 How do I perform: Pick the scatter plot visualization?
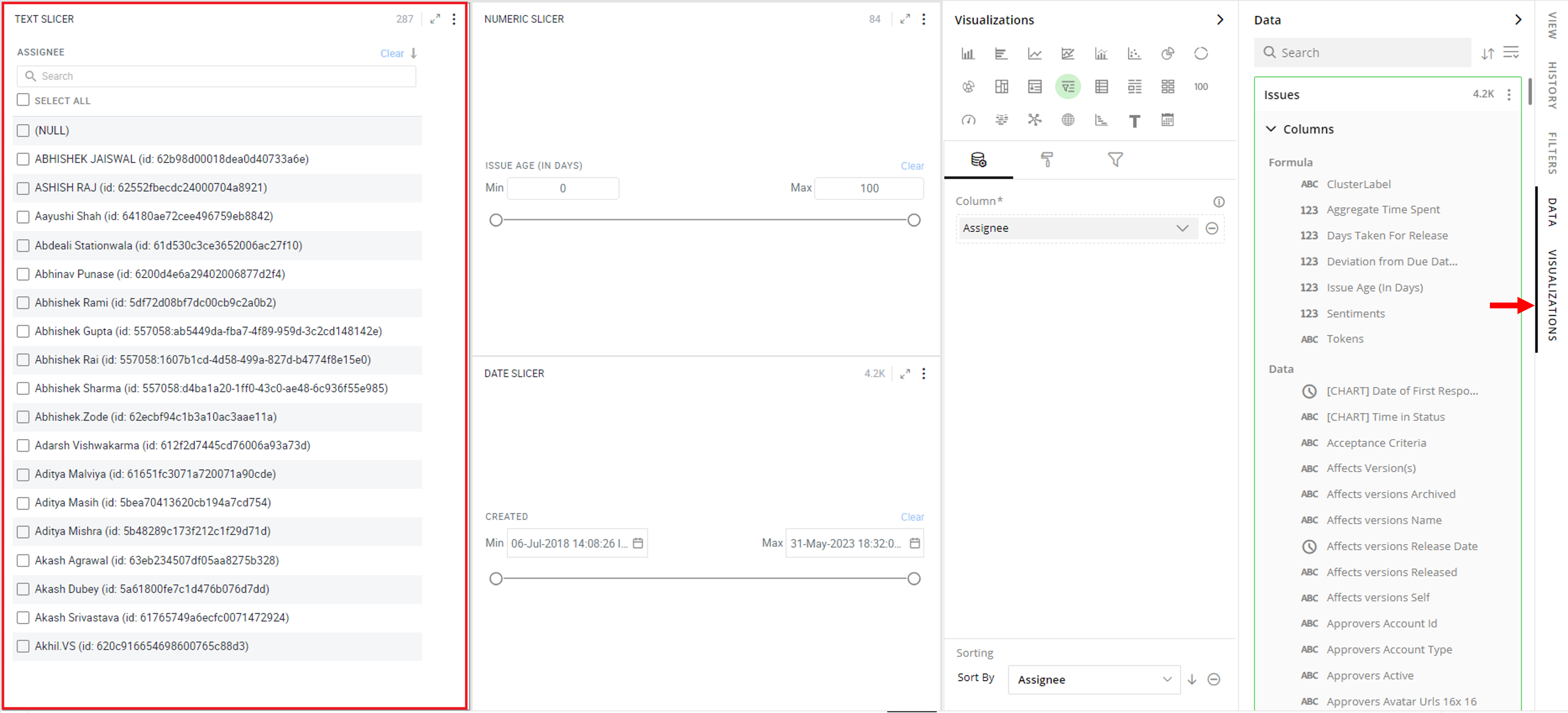click(1134, 54)
